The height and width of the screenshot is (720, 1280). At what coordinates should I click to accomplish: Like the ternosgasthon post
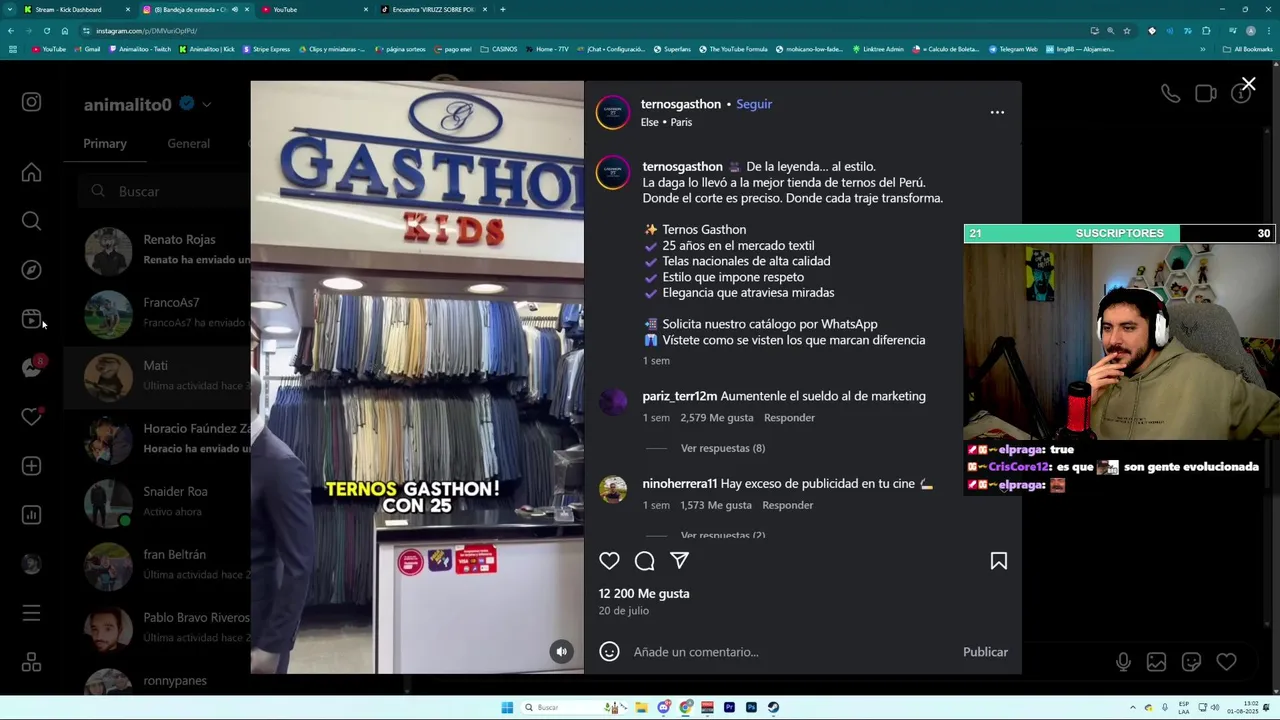(609, 561)
